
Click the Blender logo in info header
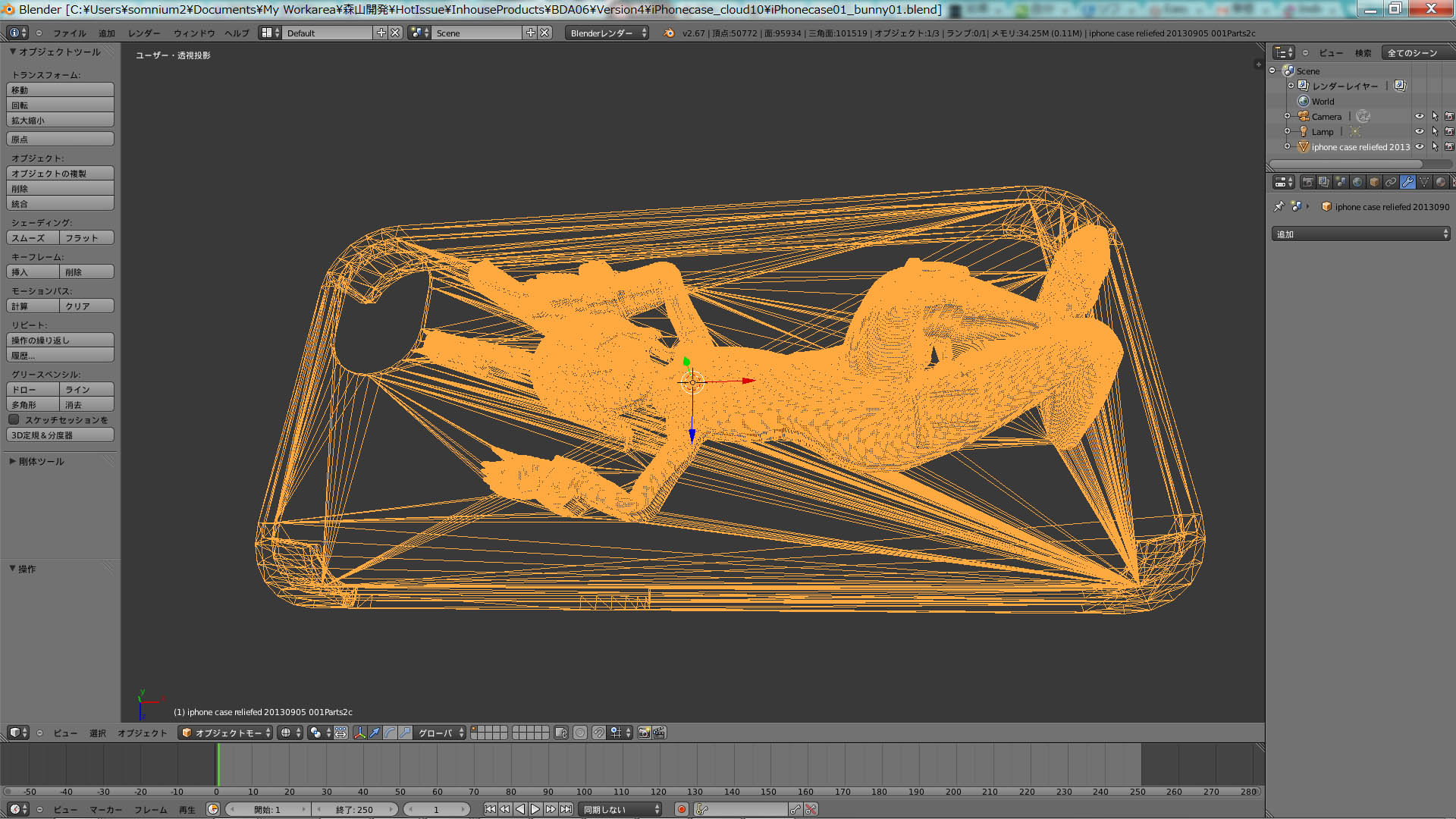click(669, 33)
